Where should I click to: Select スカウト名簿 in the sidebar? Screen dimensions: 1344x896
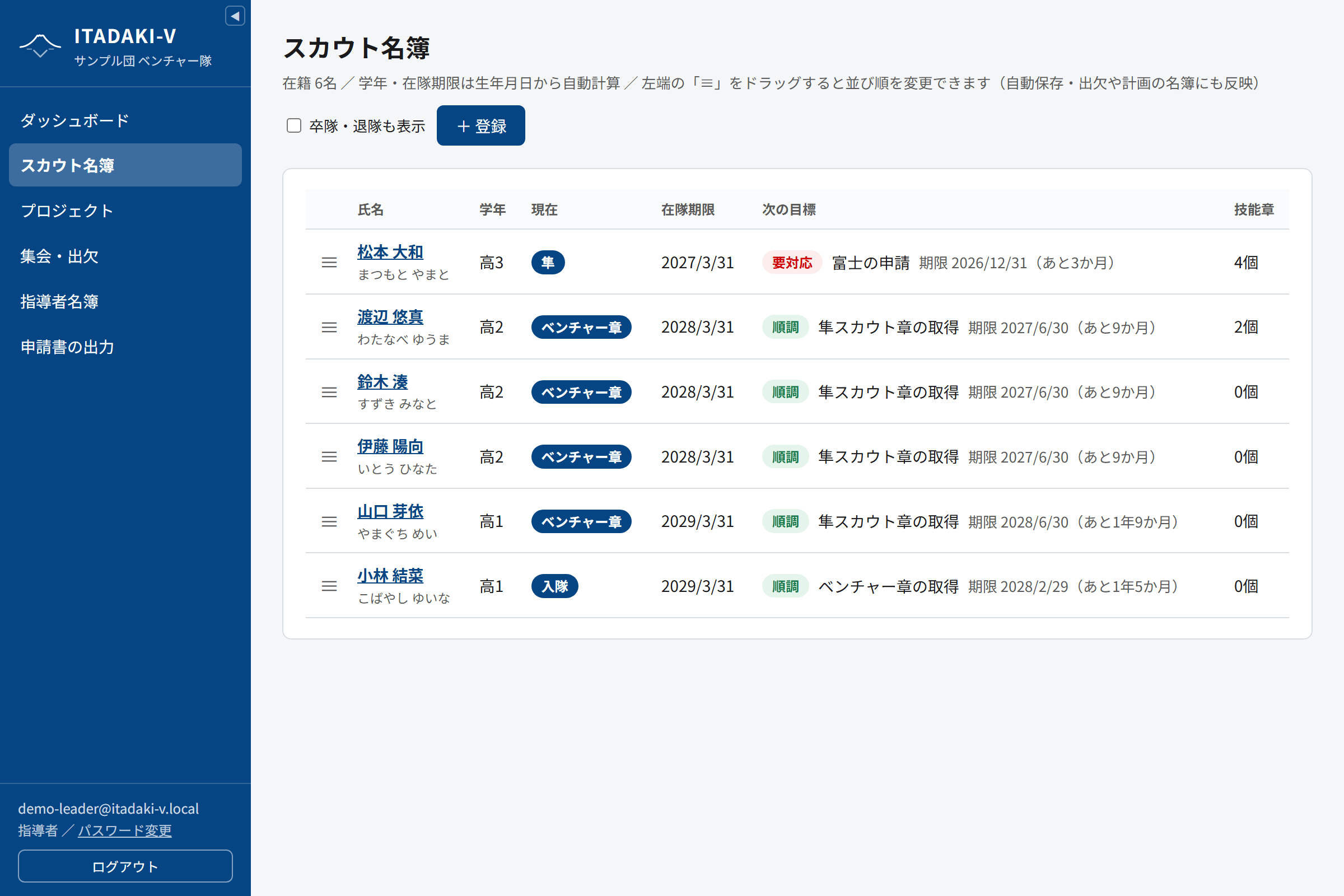point(125,165)
